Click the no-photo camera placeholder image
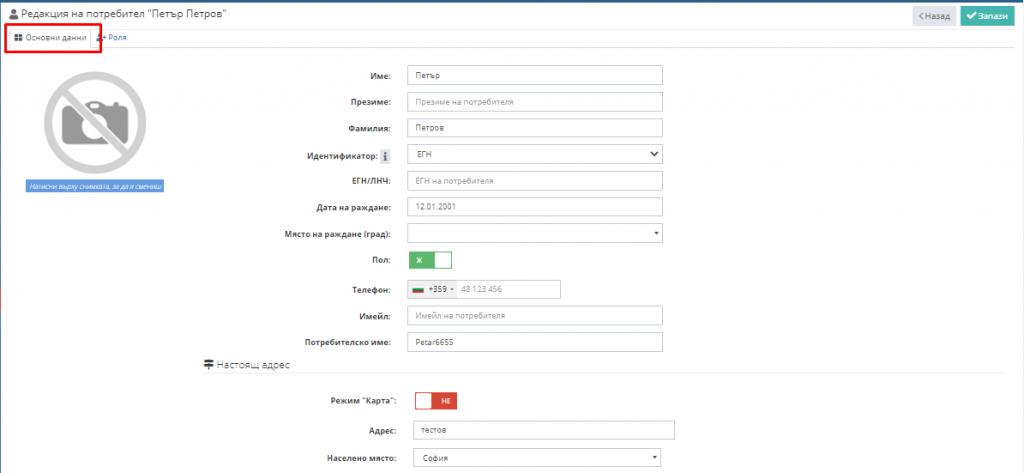1024x473 pixels. pos(95,122)
